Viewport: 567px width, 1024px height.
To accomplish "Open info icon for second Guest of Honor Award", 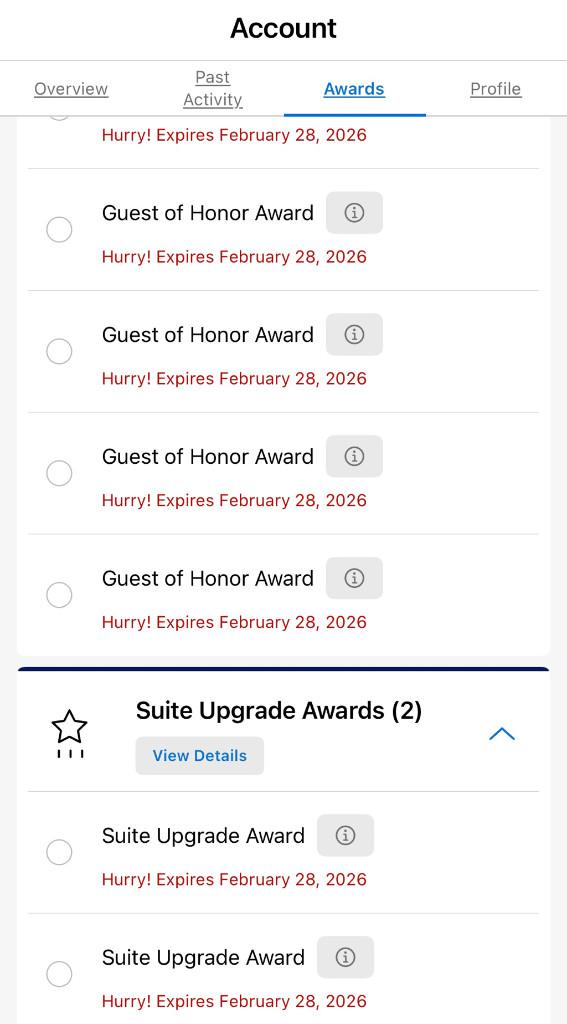I will click(x=354, y=334).
